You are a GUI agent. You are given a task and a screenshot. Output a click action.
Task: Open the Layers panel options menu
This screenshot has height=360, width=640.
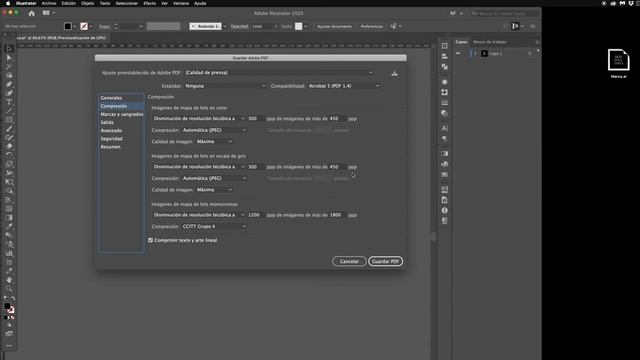537,42
